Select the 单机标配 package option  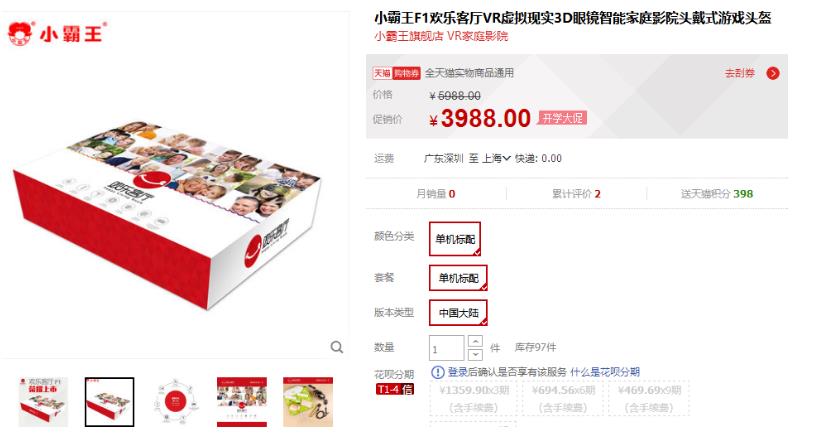[x=458, y=278]
